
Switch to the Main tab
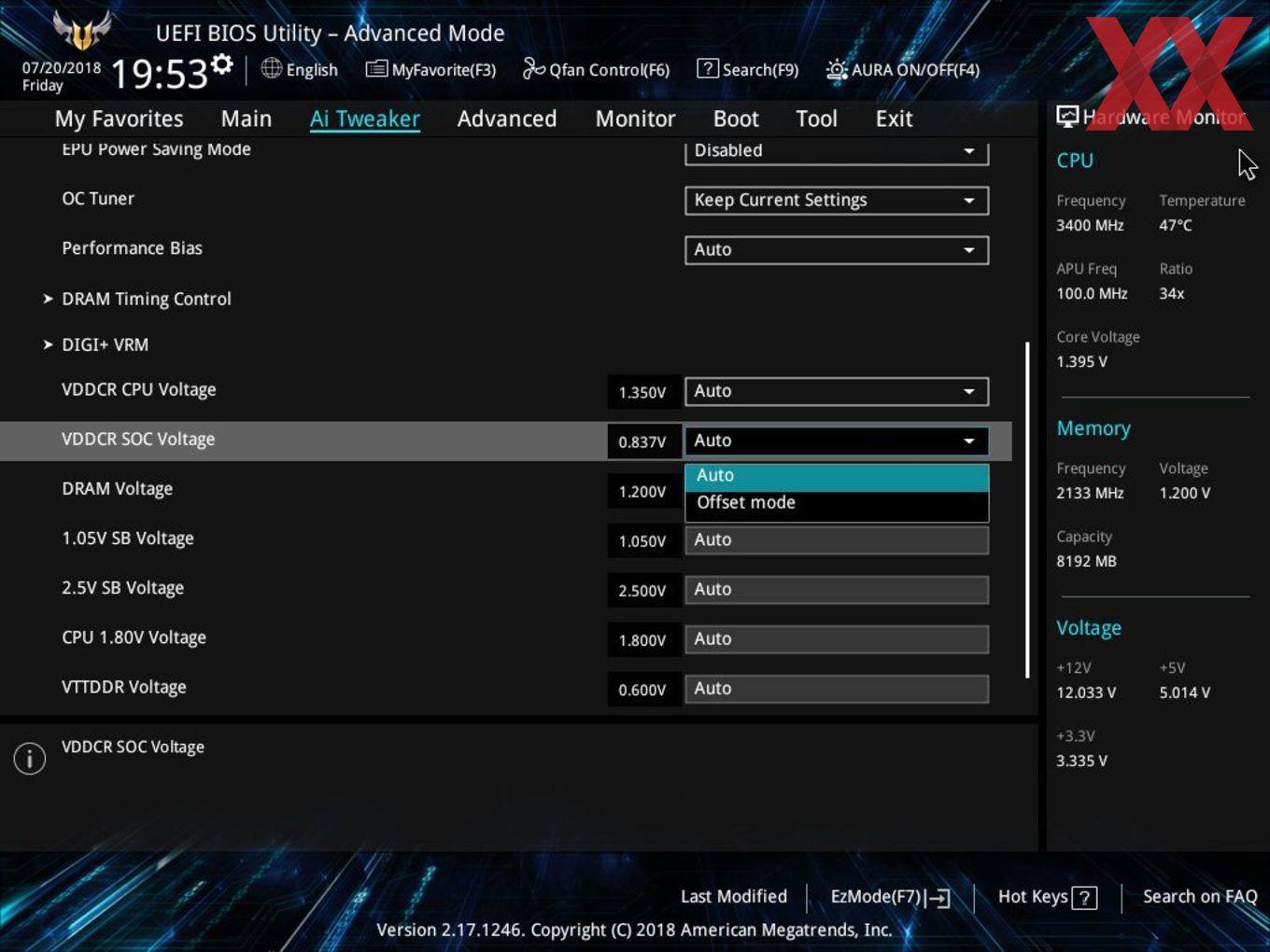247,119
